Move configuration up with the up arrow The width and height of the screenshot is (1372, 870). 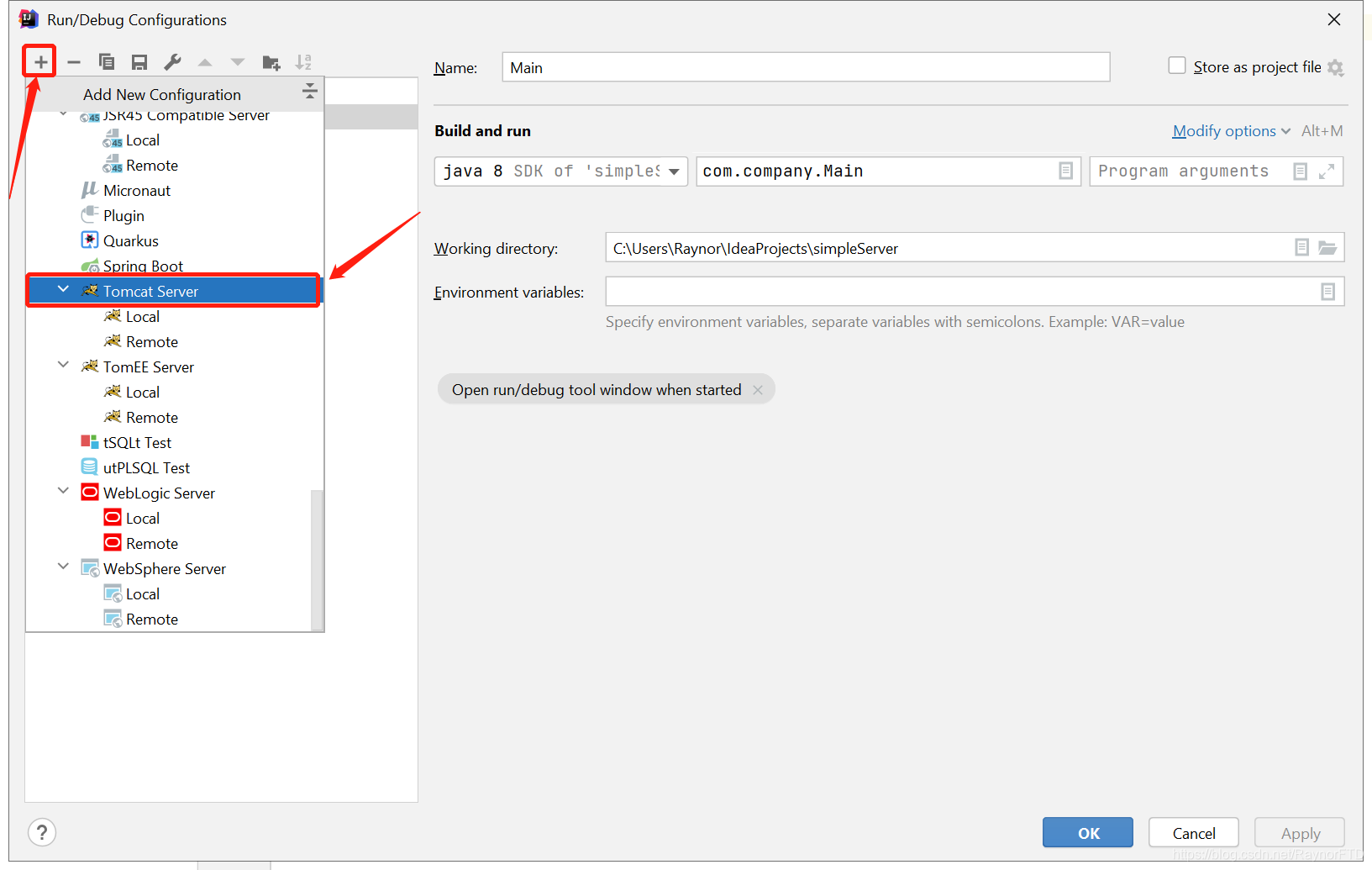[205, 62]
